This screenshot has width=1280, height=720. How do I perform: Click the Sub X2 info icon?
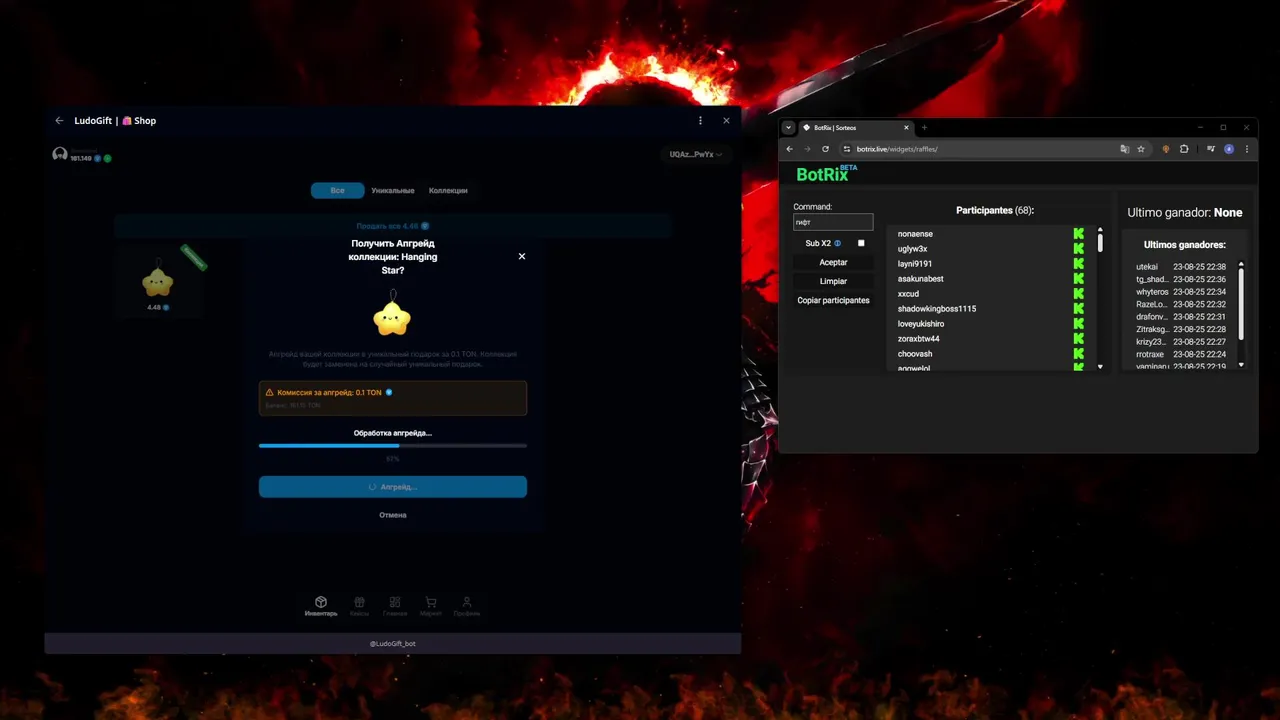click(838, 243)
